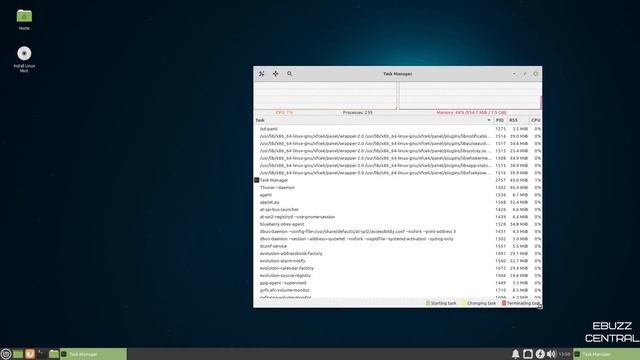Click Task Manager button at panel right
The image size is (640, 360).
click(607, 354)
